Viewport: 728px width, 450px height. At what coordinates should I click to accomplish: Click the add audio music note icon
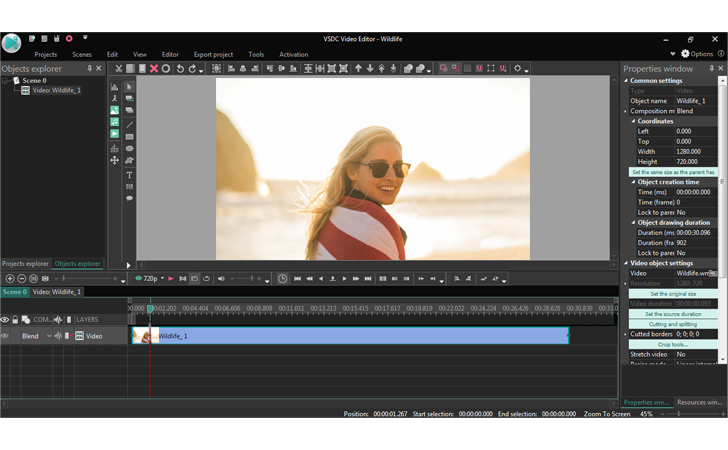(114, 122)
